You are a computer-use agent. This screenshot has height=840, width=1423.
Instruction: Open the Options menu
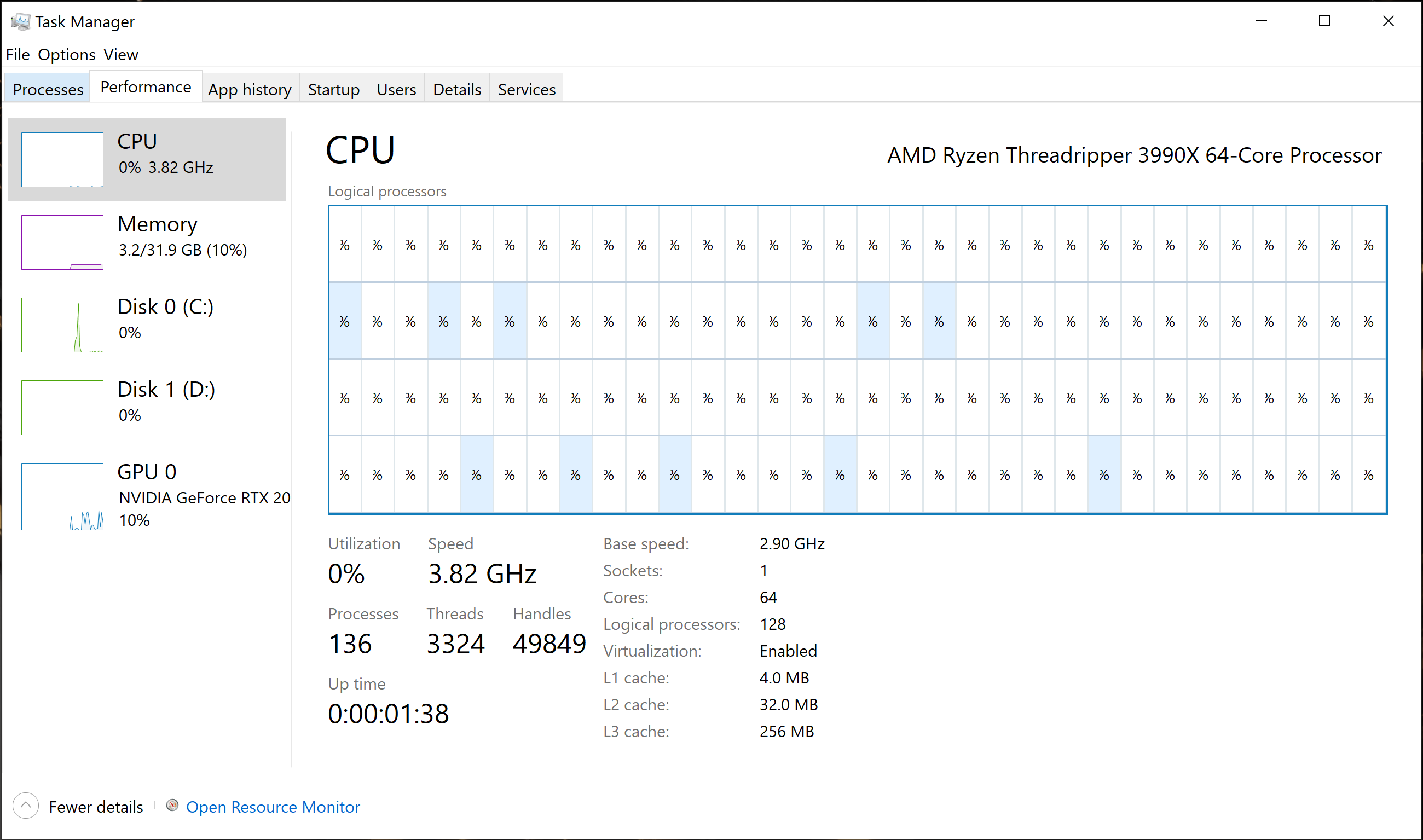[66, 55]
